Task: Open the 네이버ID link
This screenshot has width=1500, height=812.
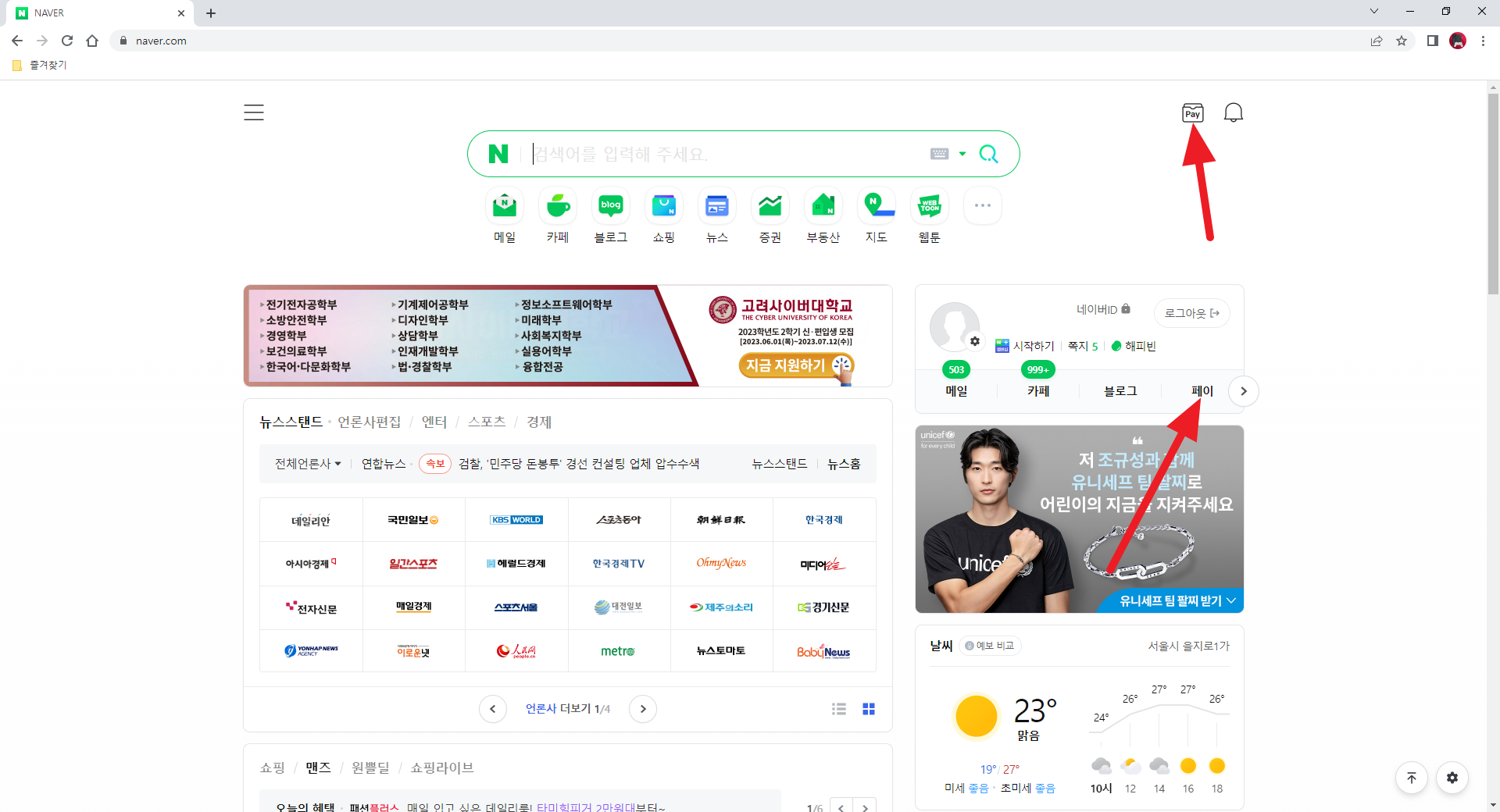Action: point(1103,309)
